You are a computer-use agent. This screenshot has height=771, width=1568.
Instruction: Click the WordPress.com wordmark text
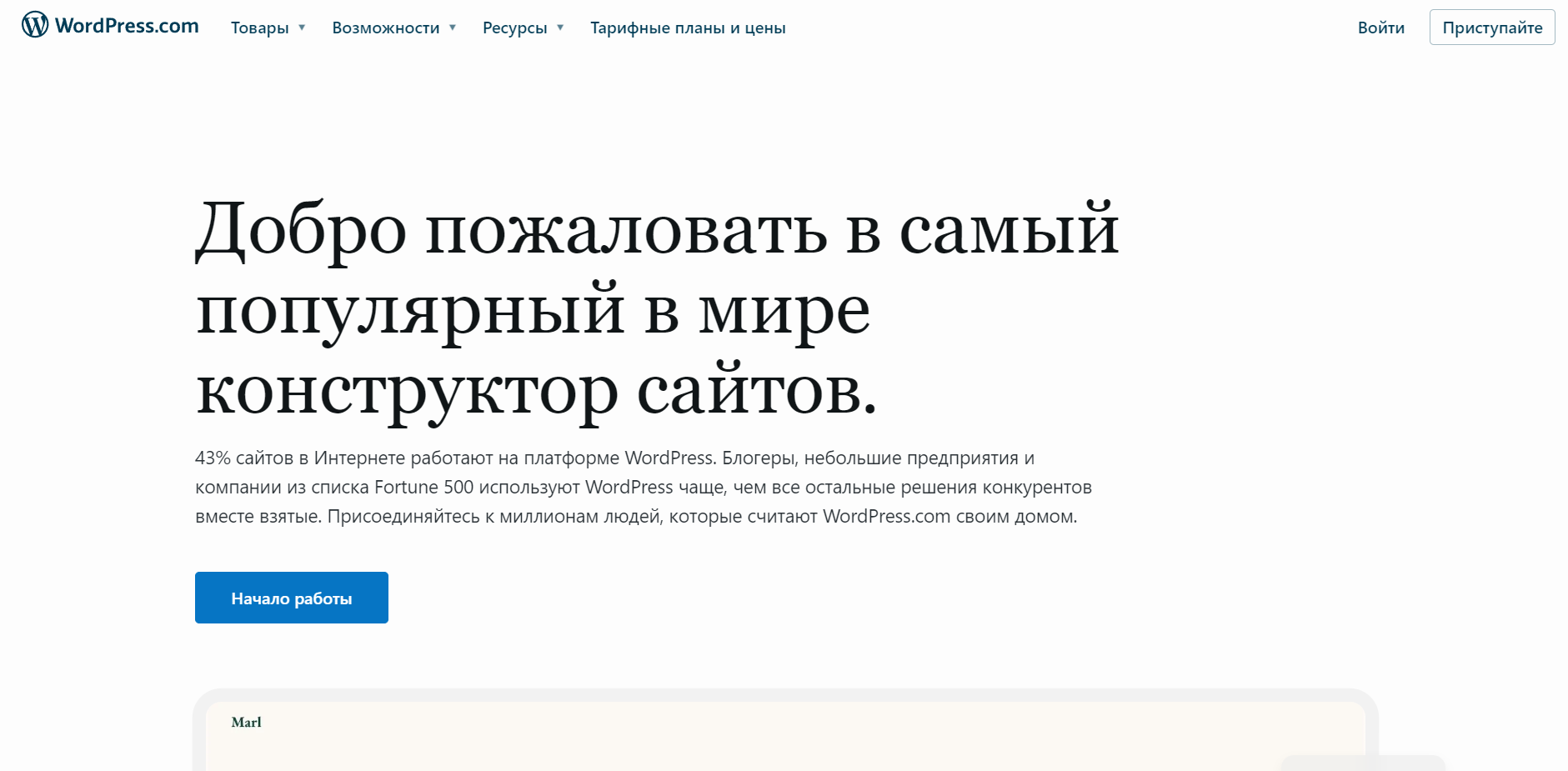pos(127,26)
